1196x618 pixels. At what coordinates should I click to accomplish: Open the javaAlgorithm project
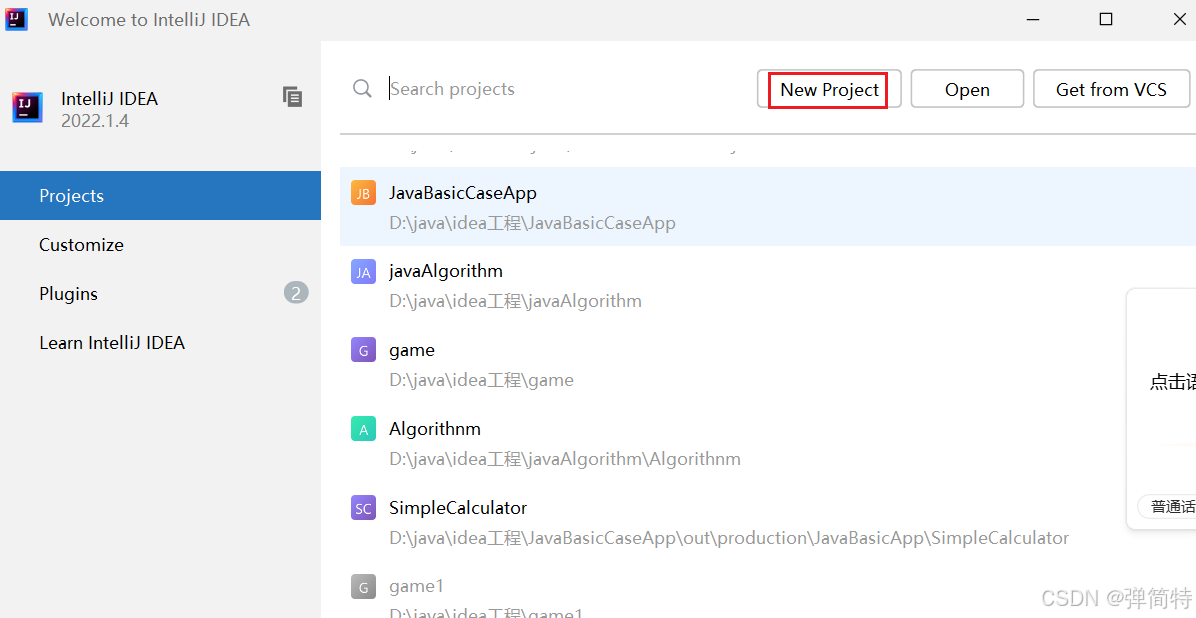click(768, 285)
